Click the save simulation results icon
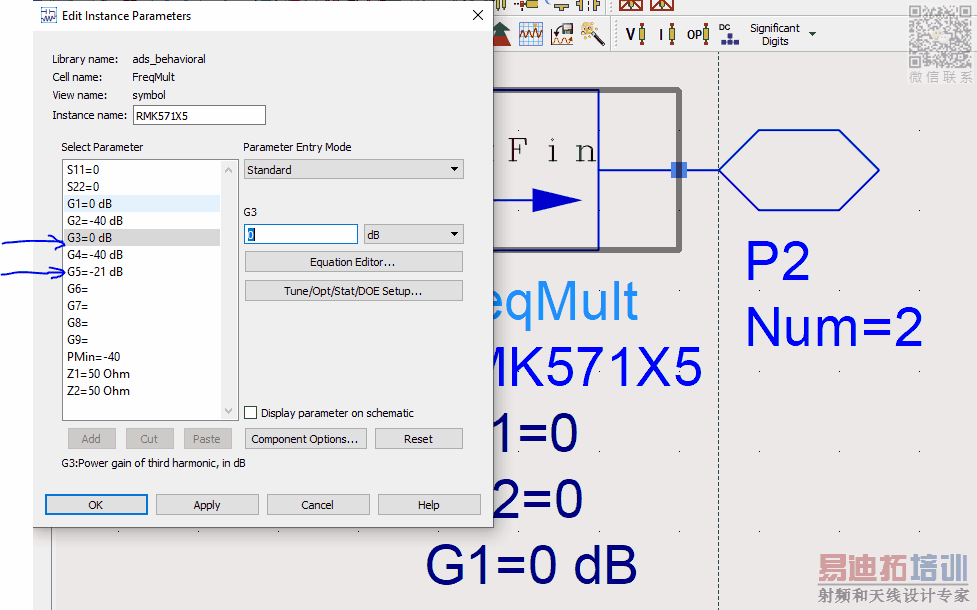The image size is (977, 610). click(562, 34)
